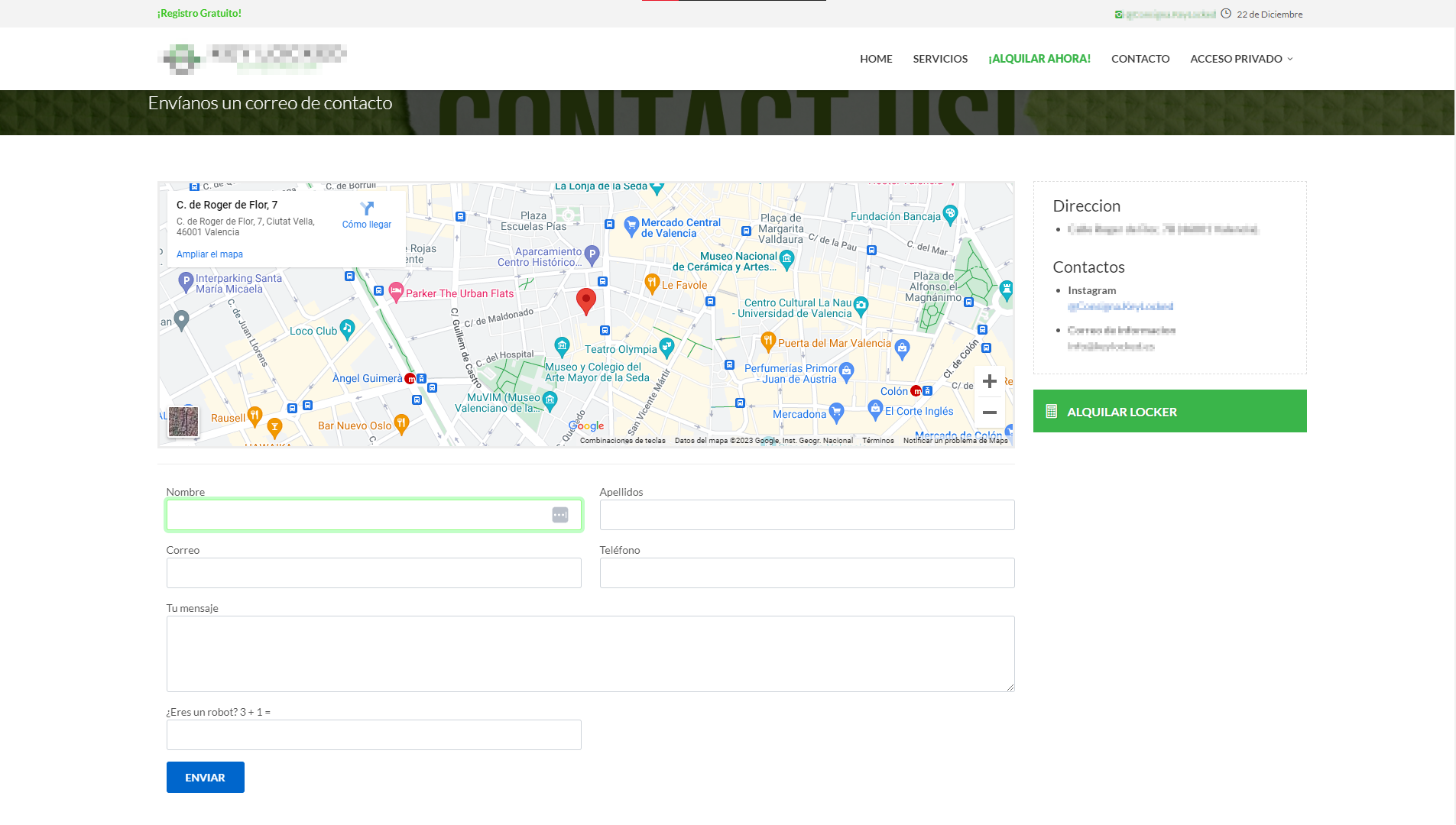Click the Alquilar Locker button
This screenshot has height=825, width=1456.
[1169, 411]
